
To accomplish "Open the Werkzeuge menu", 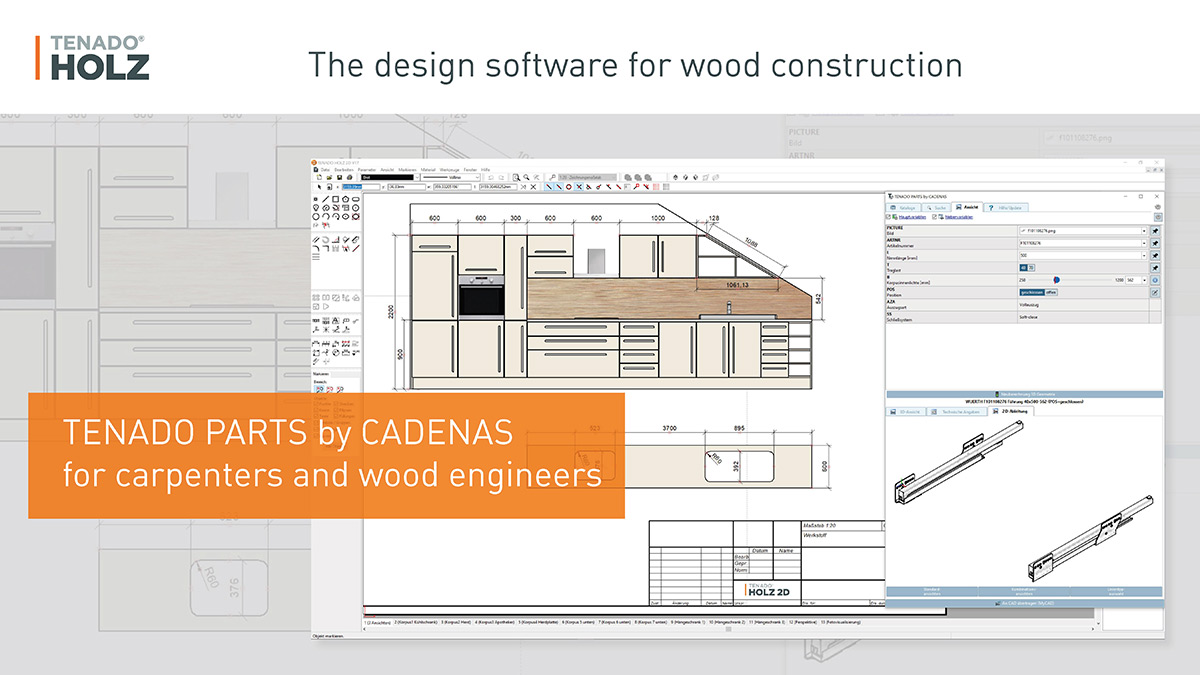I will pos(449,170).
